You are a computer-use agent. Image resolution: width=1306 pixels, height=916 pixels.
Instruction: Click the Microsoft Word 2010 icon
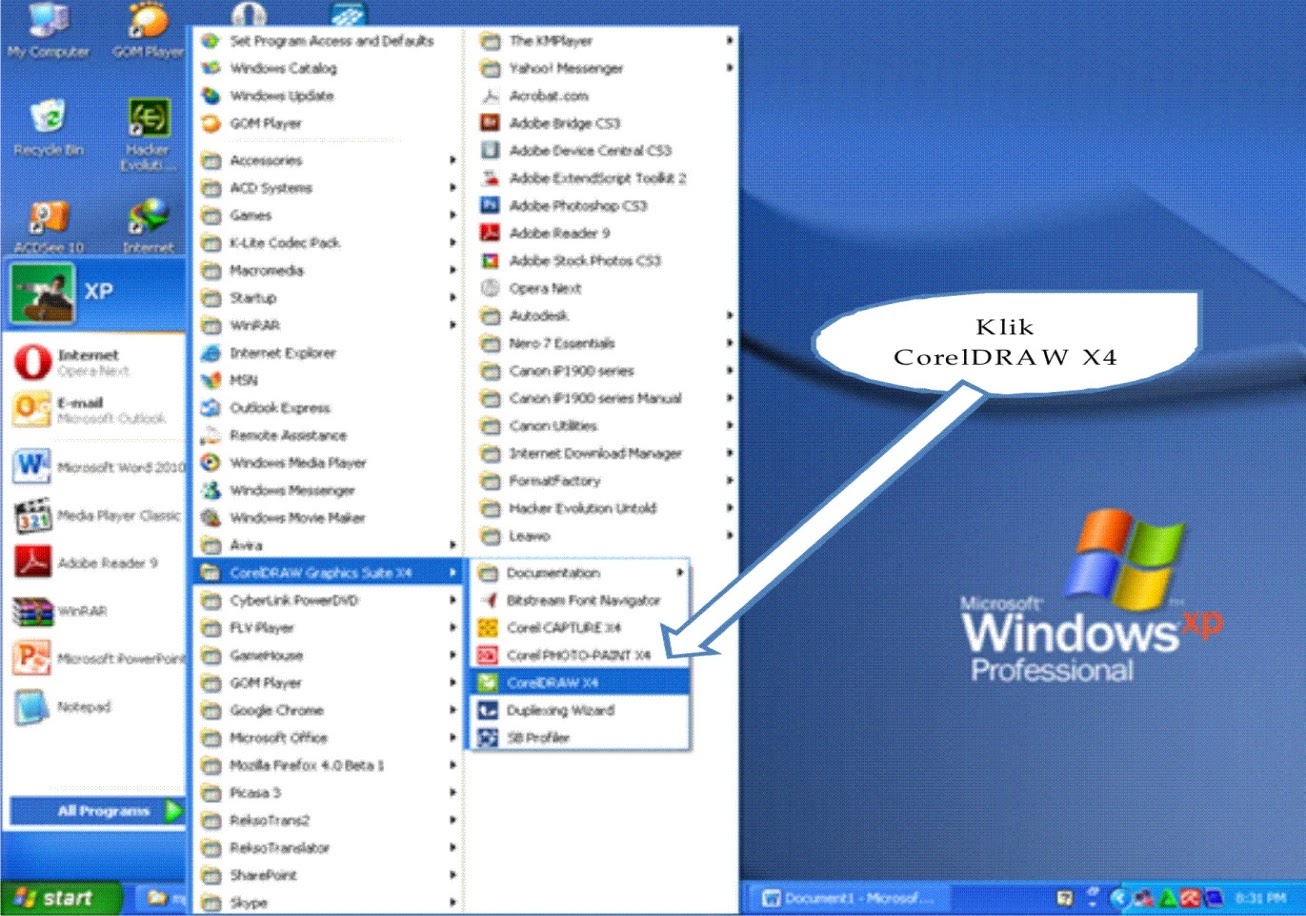pos(31,466)
